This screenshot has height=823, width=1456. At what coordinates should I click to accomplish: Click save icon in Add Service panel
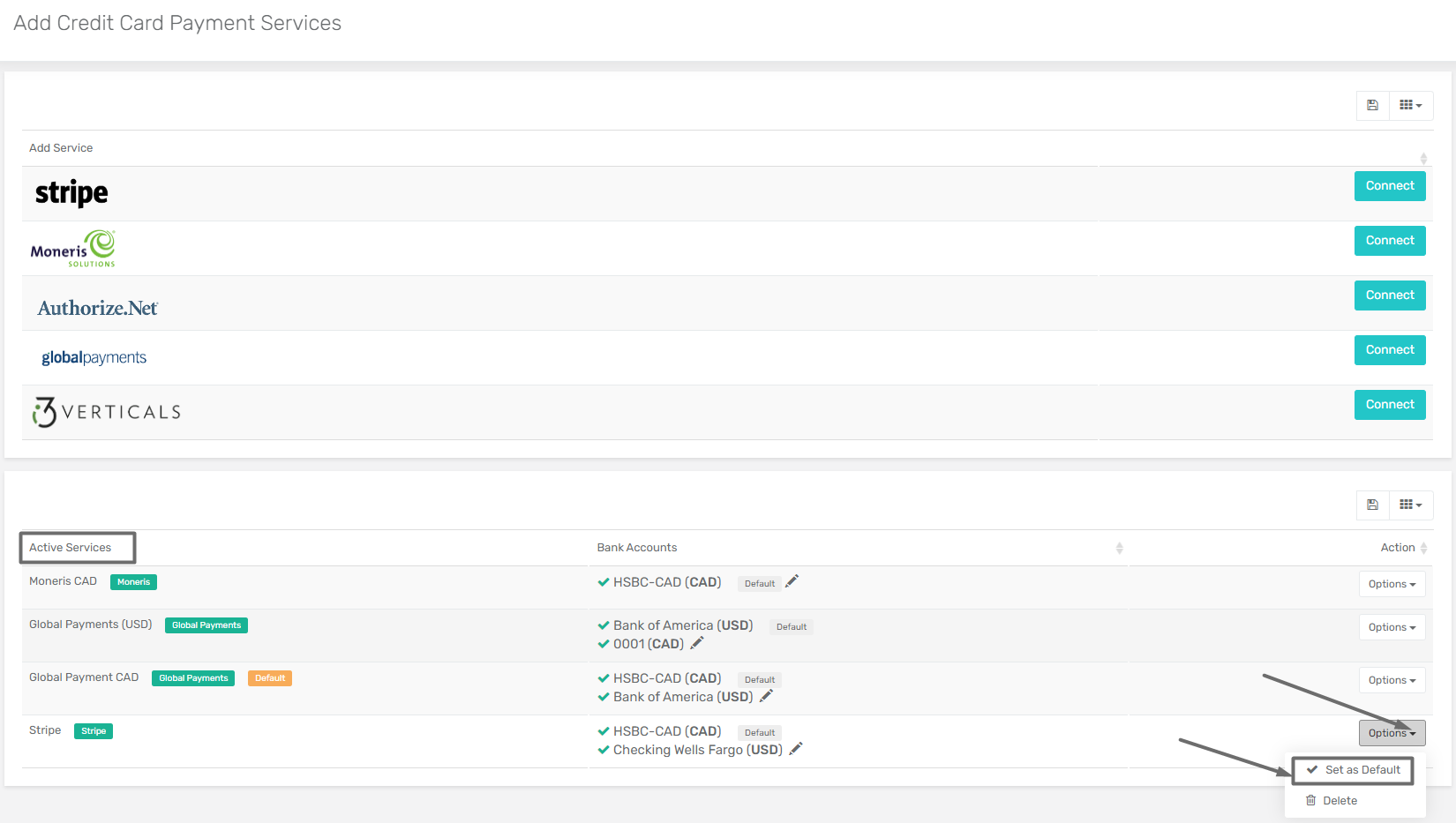point(1372,105)
